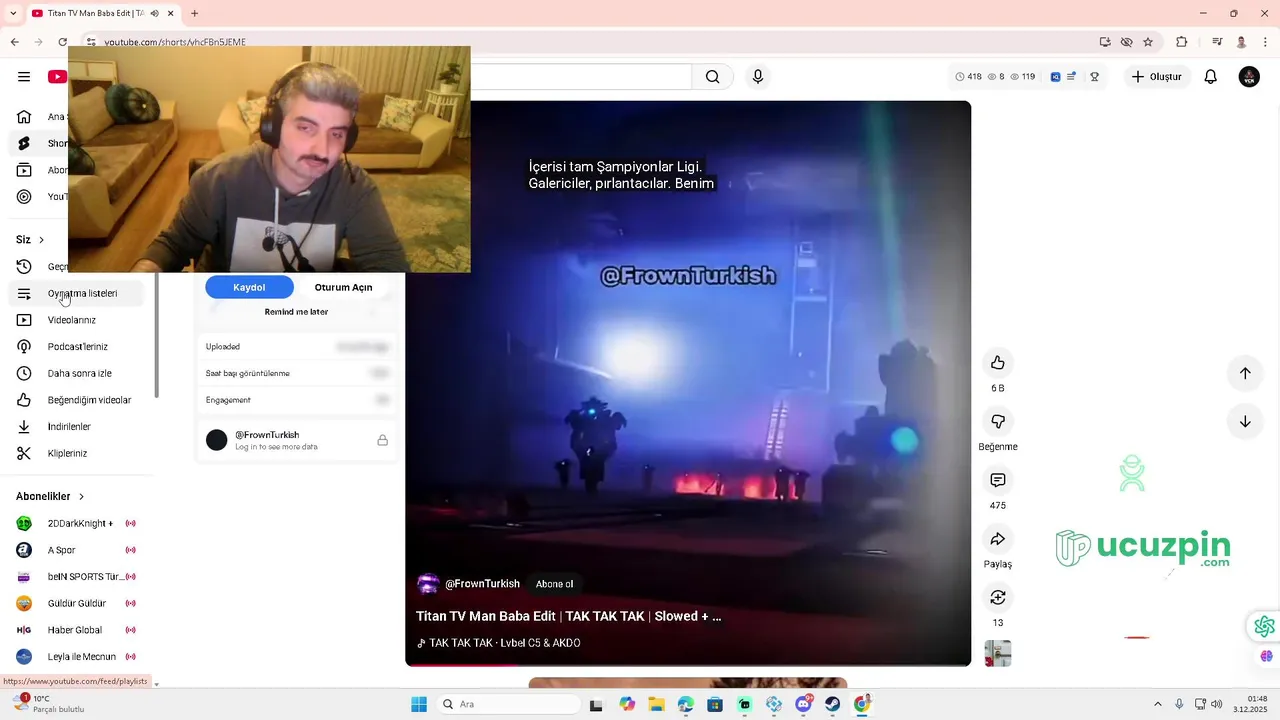The image size is (1280, 720).
Task: Open the Haber Global subscription
Action: click(x=77, y=630)
